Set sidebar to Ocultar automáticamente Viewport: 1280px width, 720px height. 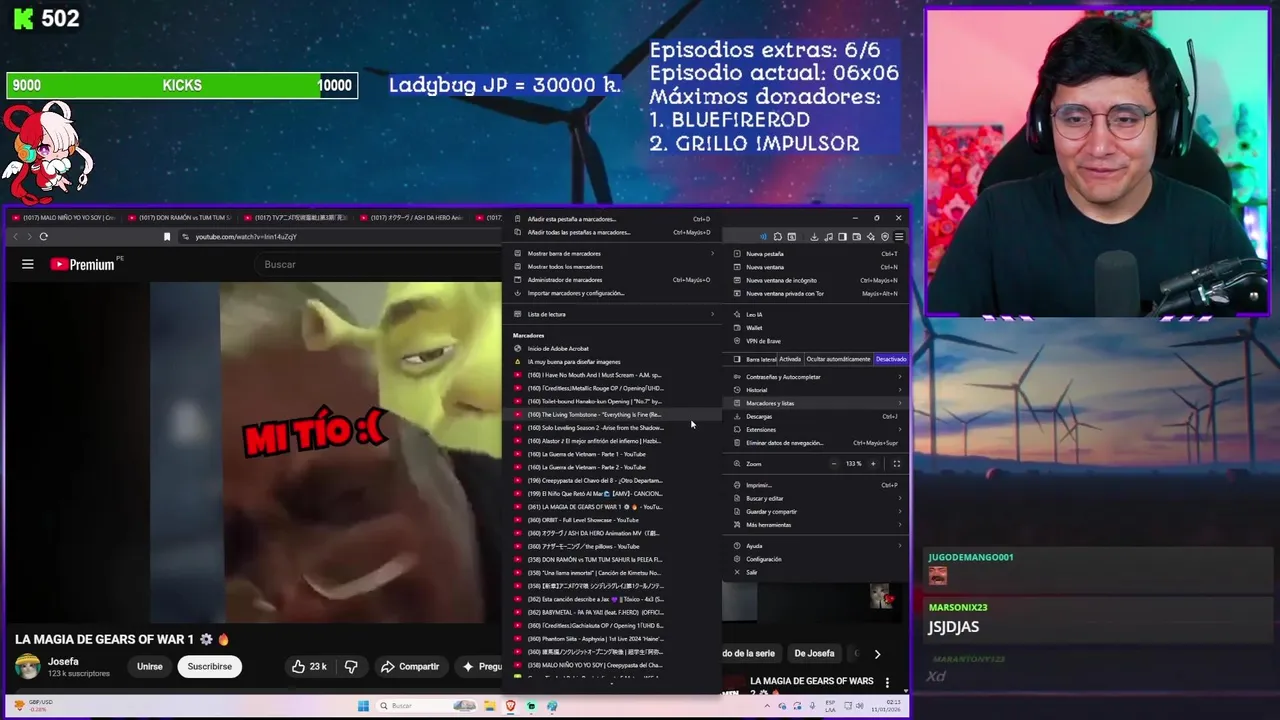click(839, 359)
